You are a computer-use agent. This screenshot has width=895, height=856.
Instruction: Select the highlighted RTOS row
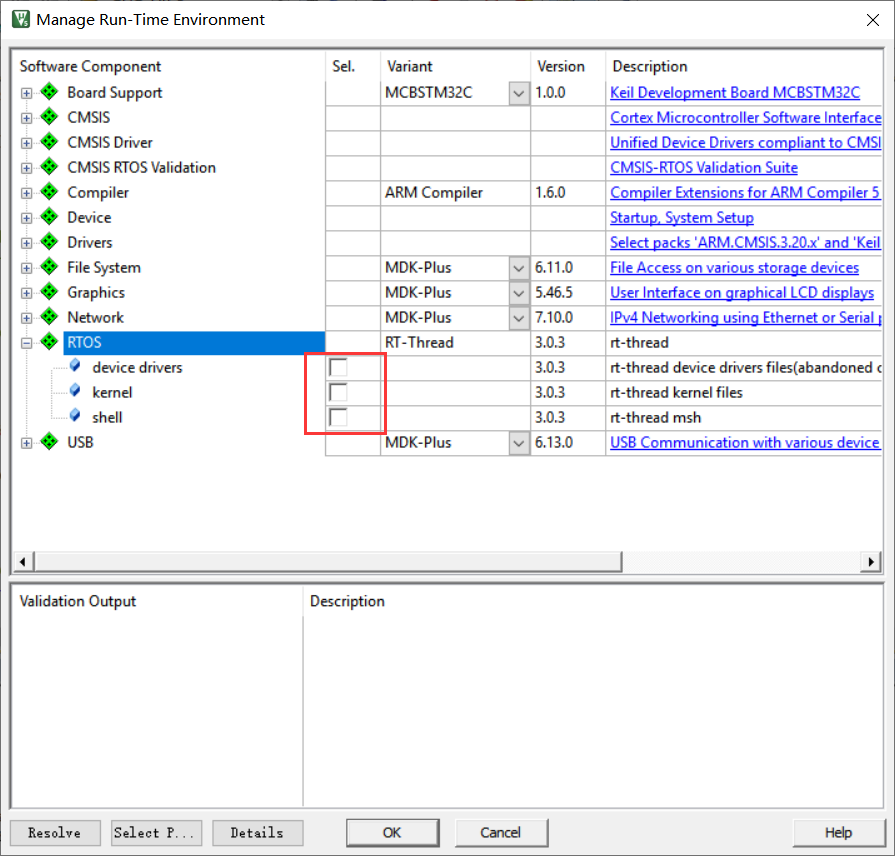click(x=194, y=342)
